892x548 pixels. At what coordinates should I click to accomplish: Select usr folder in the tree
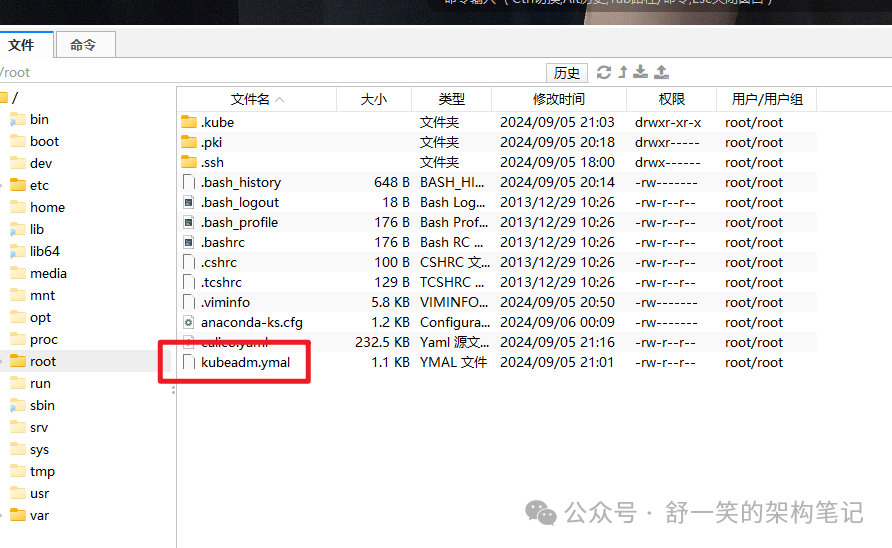39,493
